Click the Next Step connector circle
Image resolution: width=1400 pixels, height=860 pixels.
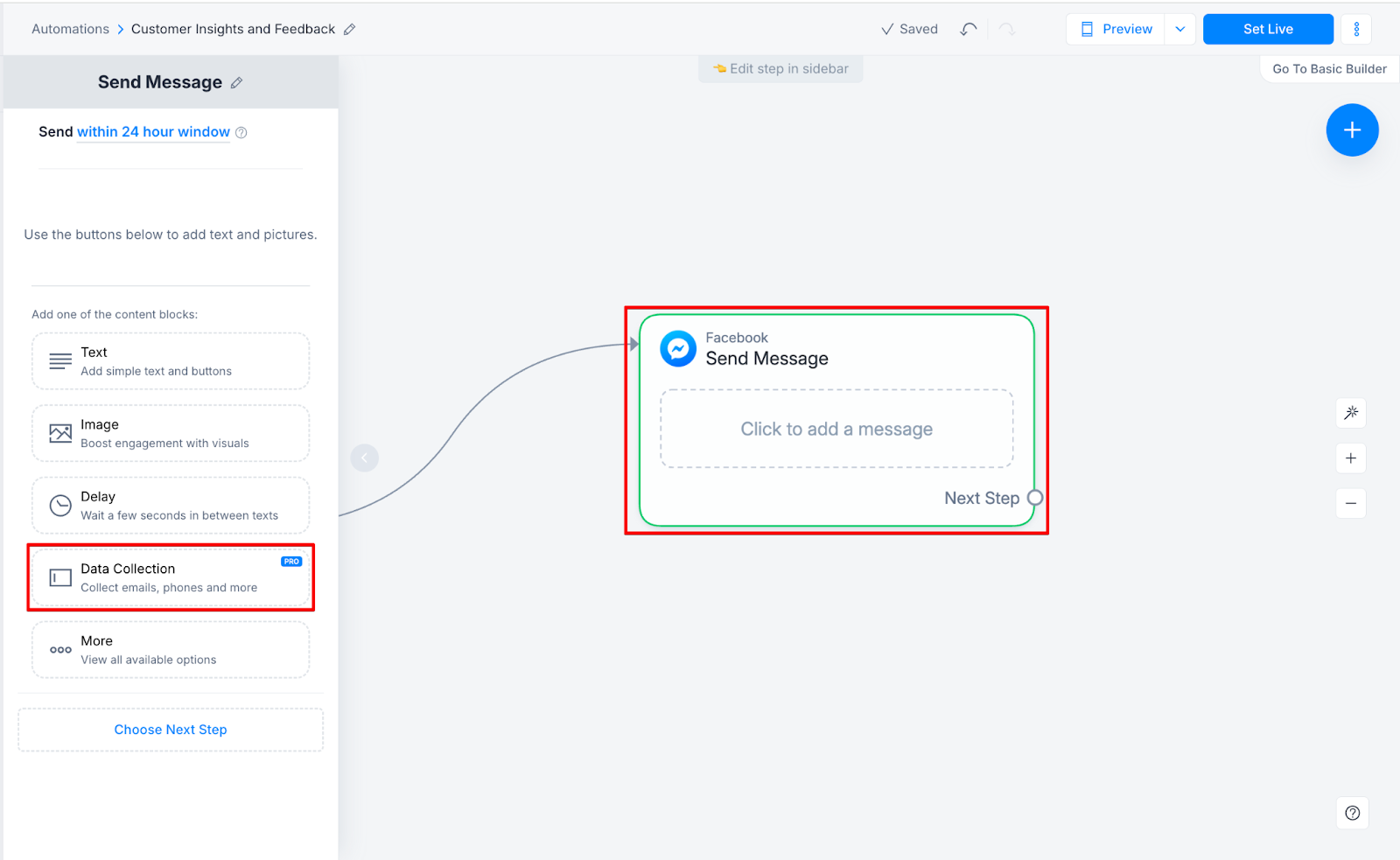click(1035, 498)
